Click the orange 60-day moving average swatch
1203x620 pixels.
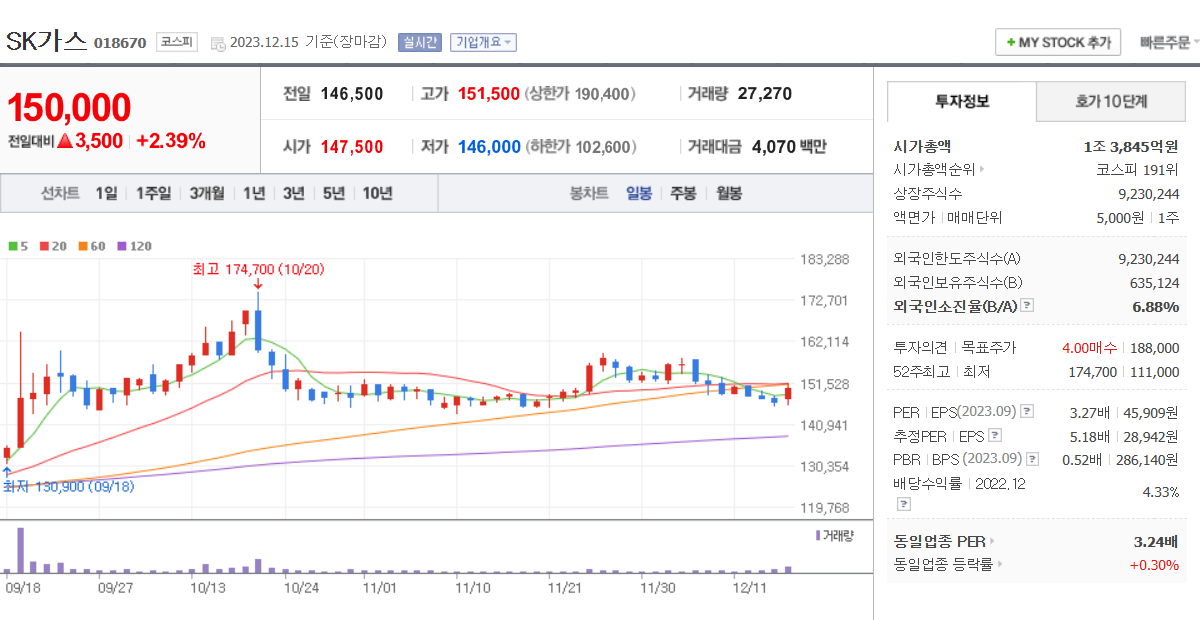81,245
